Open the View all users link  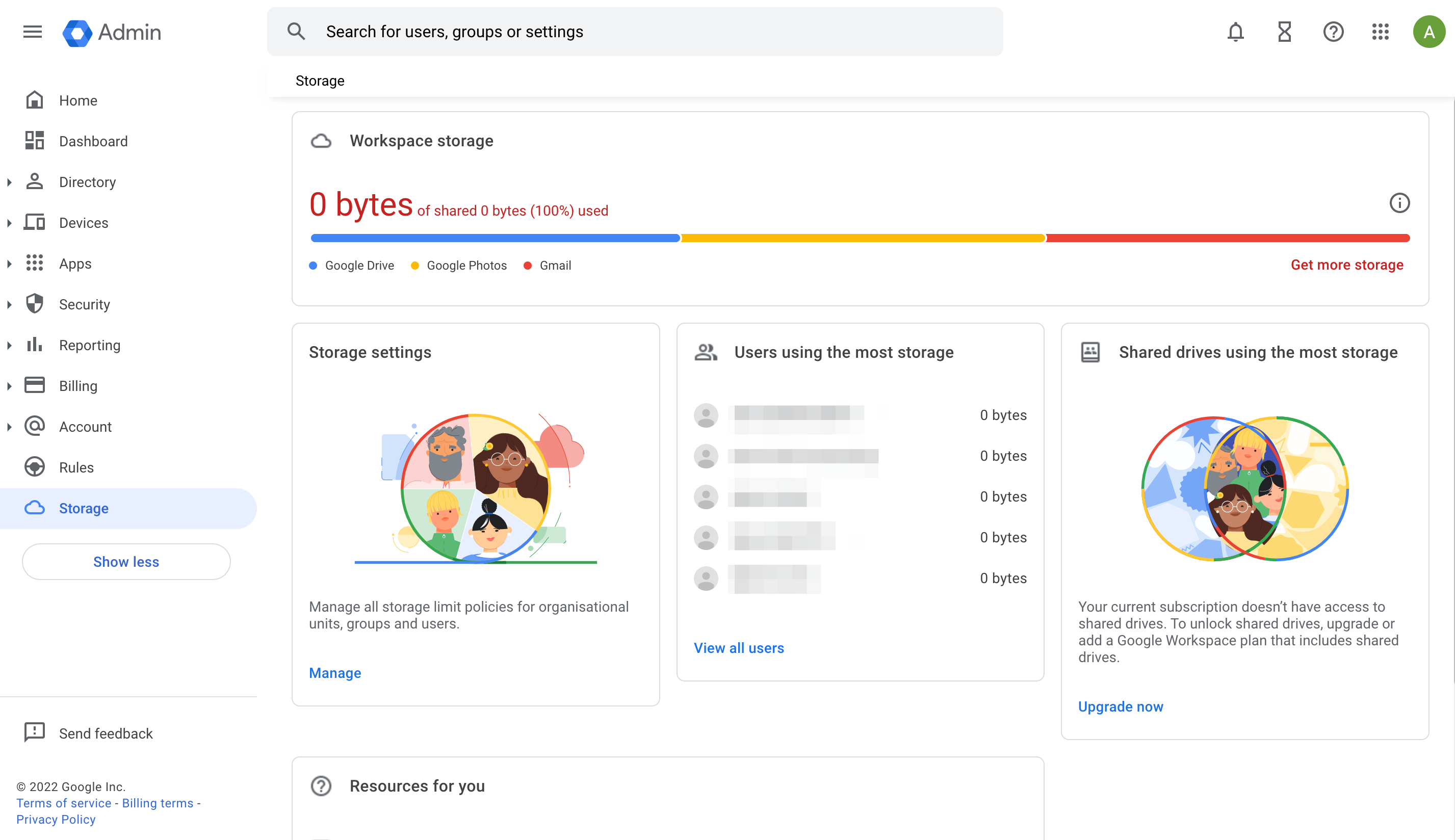(739, 648)
